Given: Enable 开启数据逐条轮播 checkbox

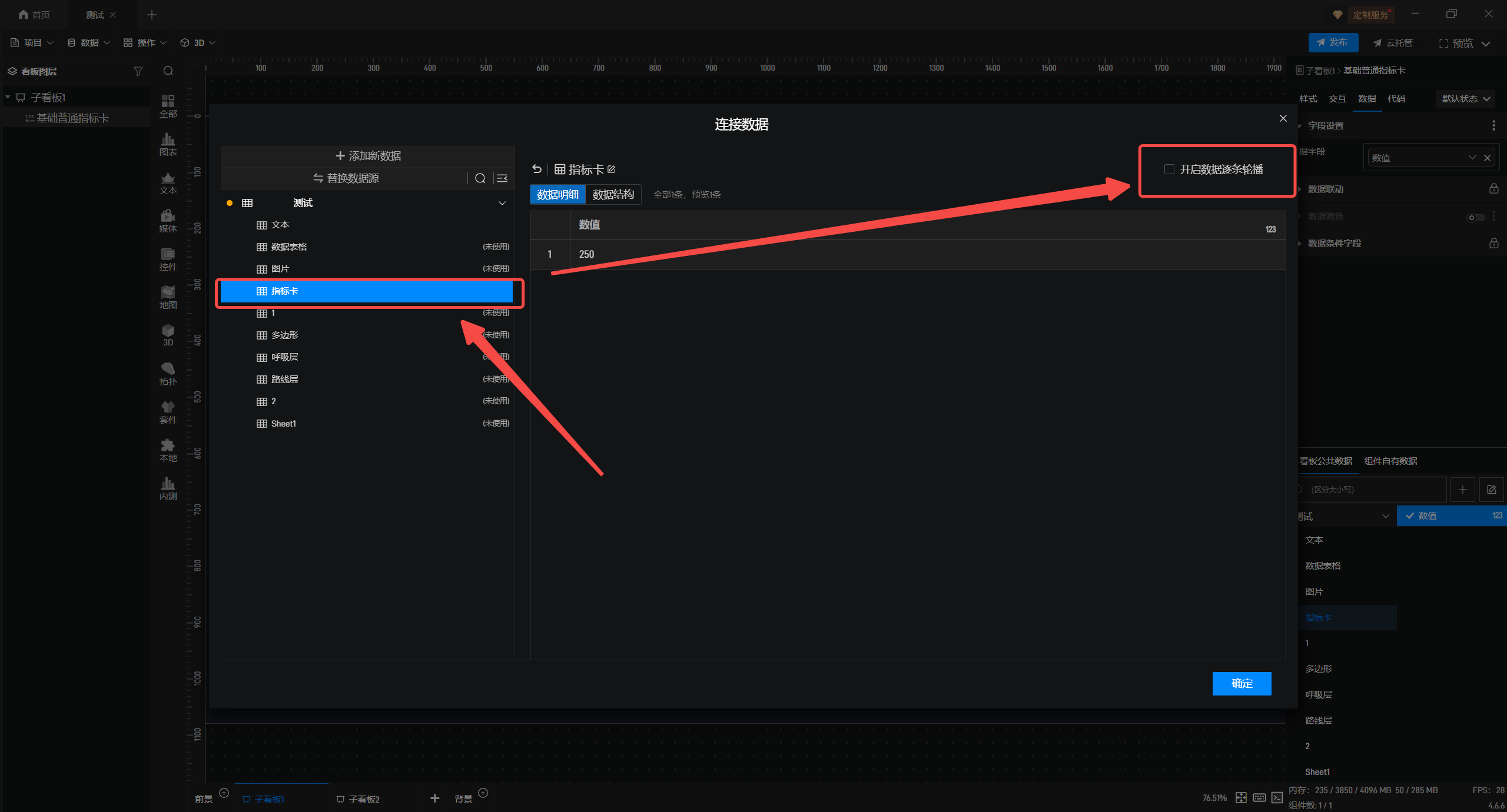Looking at the screenshot, I should coord(1169,169).
